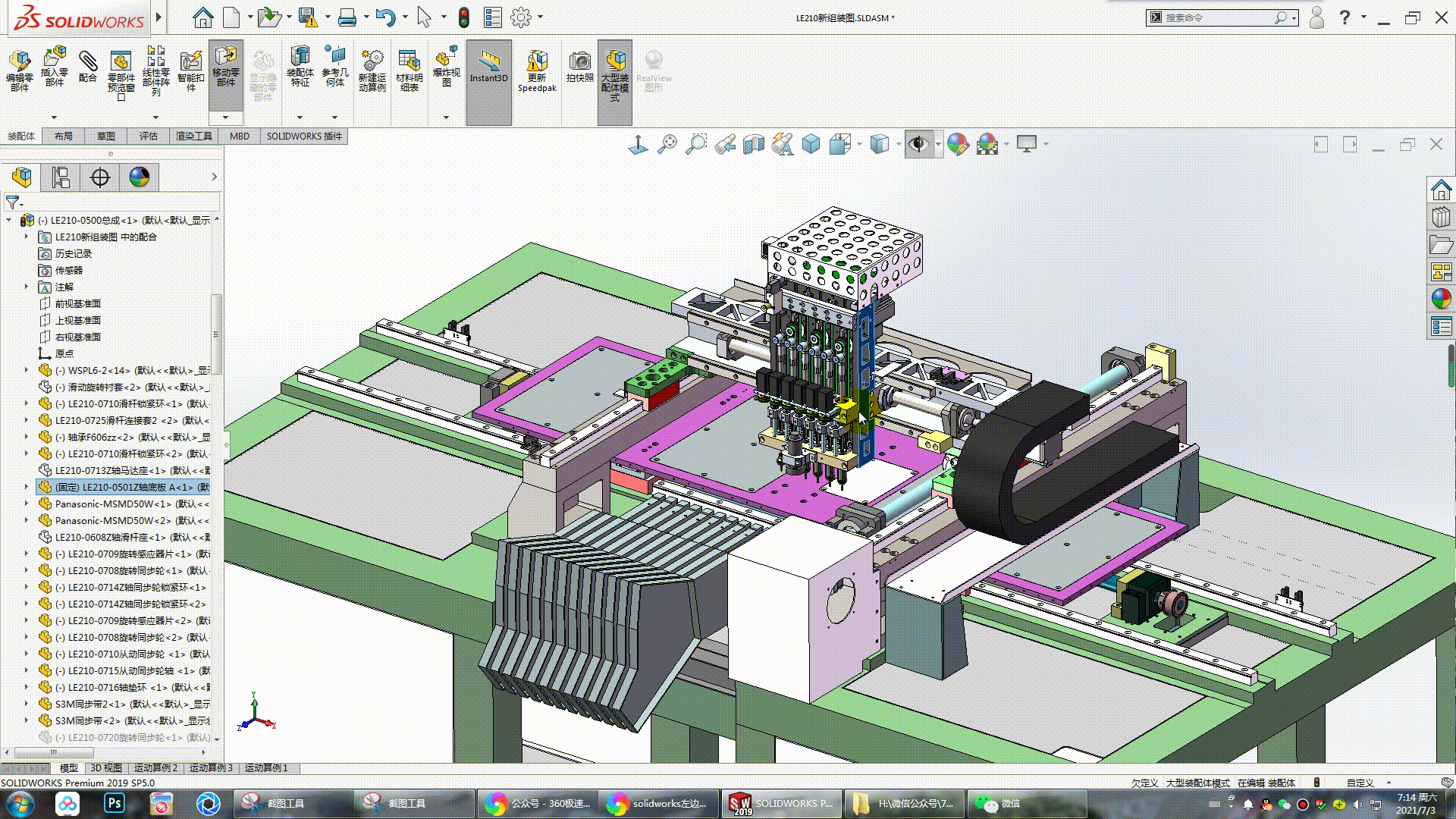Open solidworks左边... Chrome taskbar window

658,803
